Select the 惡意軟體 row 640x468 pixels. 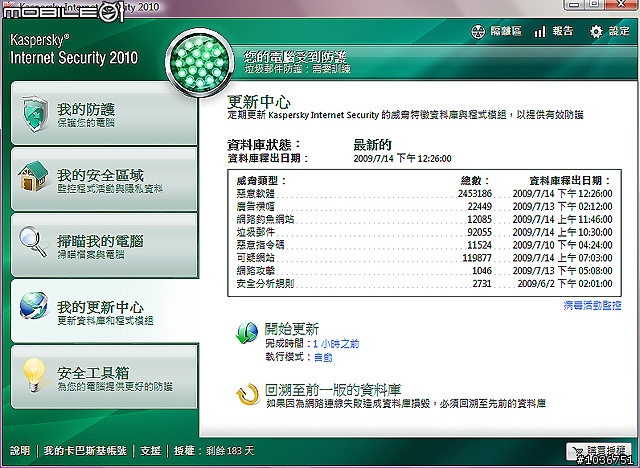click(x=424, y=193)
